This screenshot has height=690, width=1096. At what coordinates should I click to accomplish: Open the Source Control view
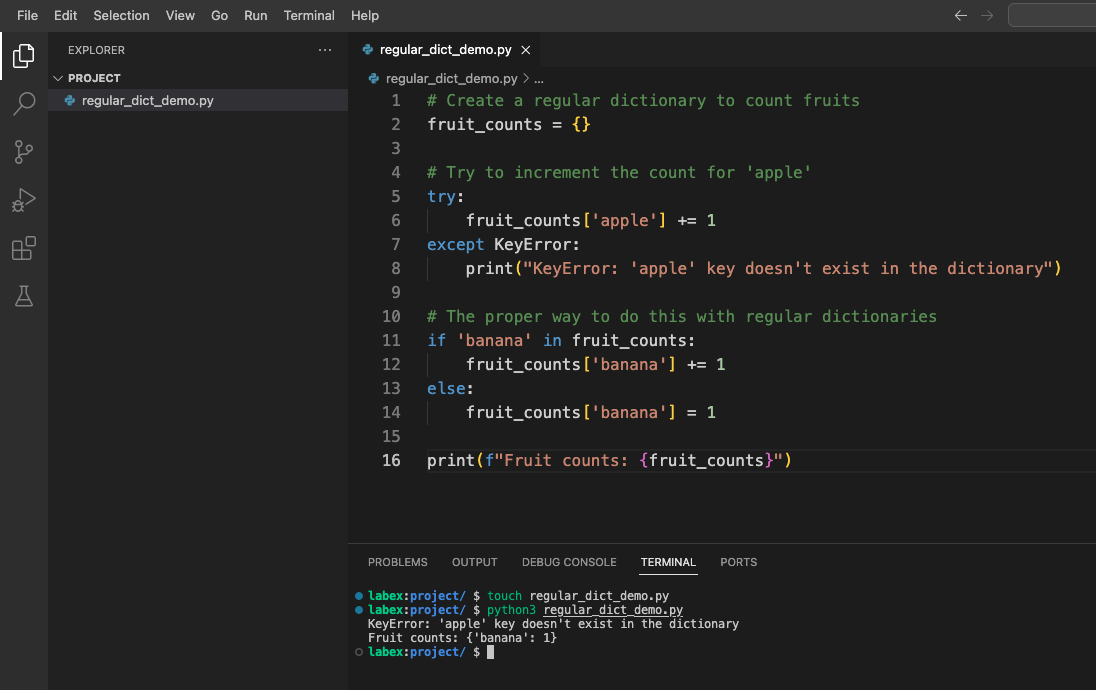point(23,152)
